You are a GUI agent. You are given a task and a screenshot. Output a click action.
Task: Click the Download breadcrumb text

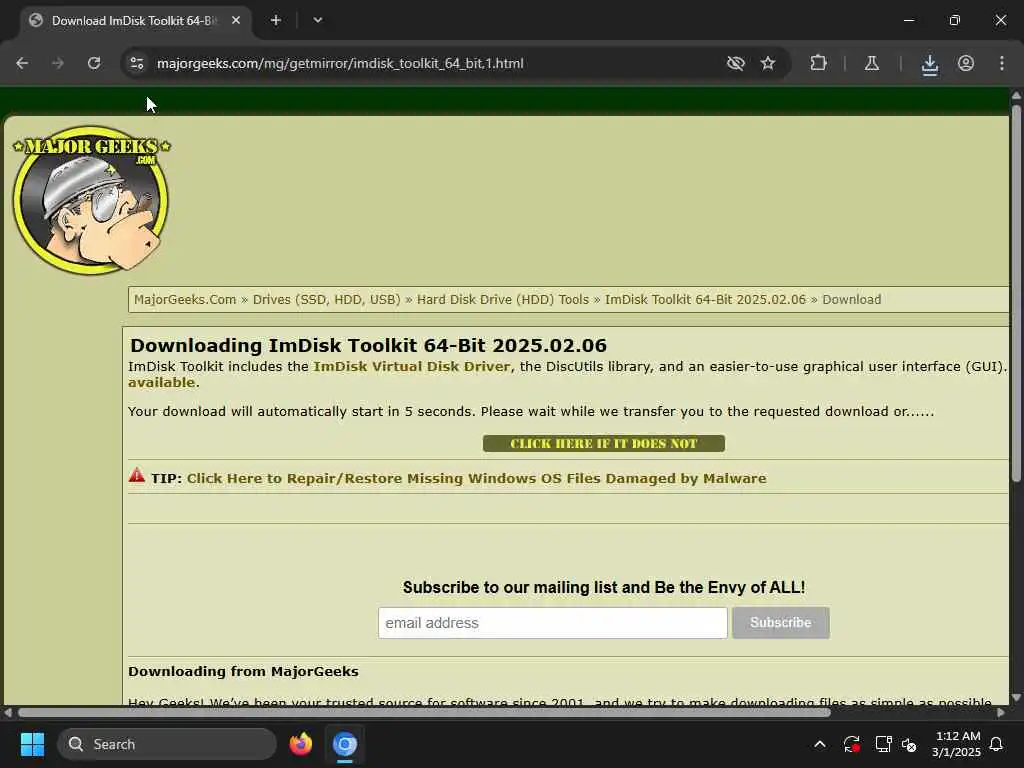[x=852, y=300]
